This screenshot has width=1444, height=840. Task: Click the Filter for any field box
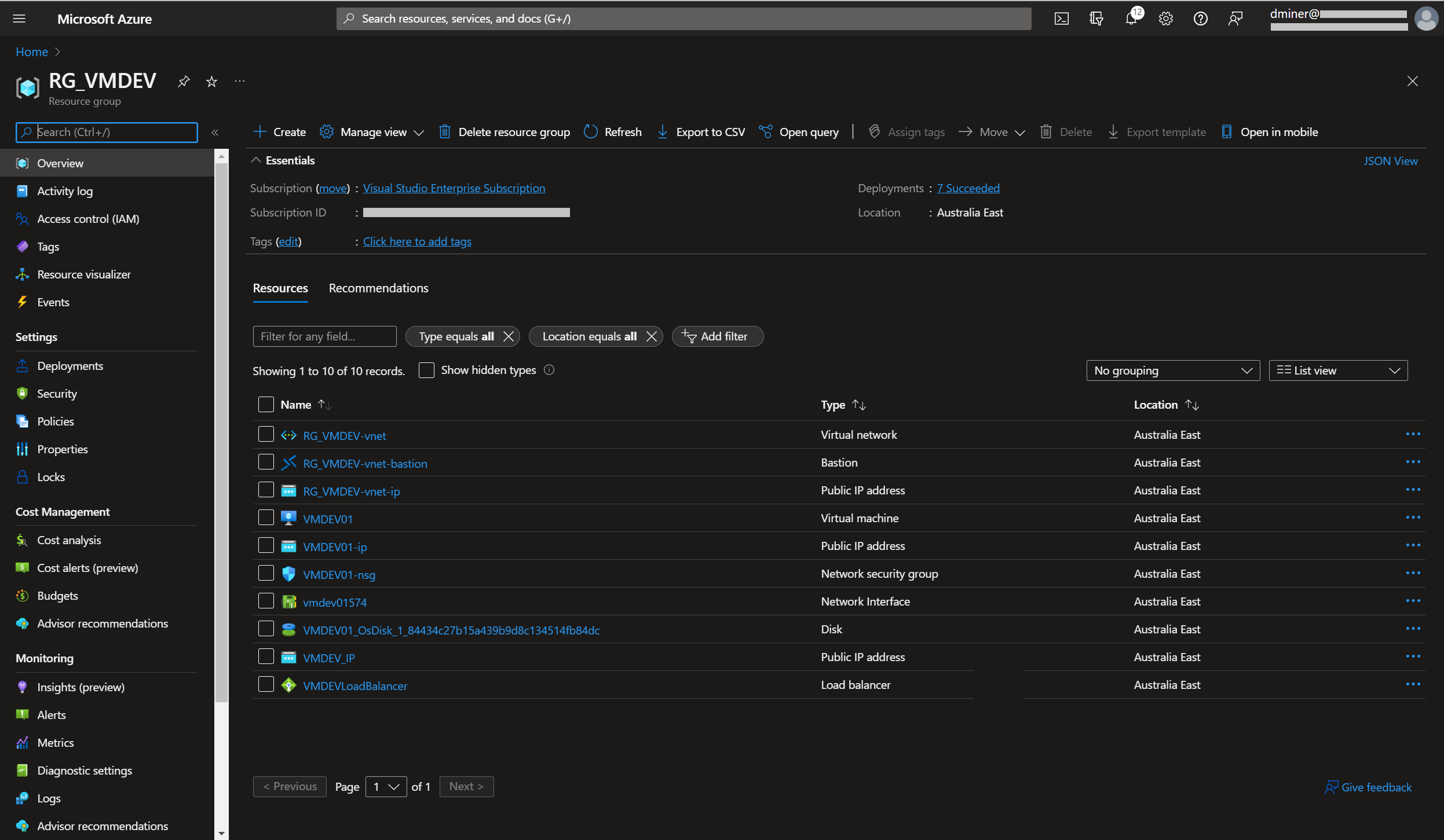(324, 336)
